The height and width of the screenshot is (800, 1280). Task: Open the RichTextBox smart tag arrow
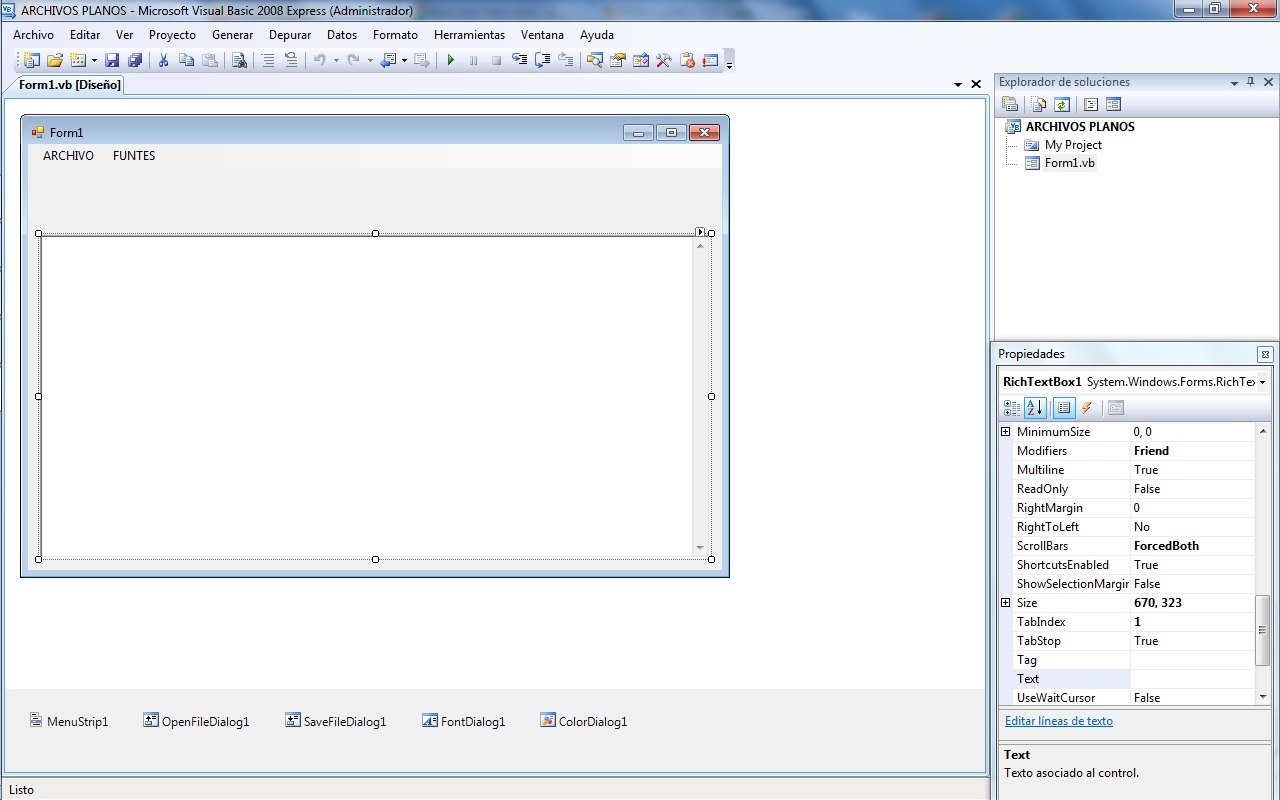tap(700, 231)
